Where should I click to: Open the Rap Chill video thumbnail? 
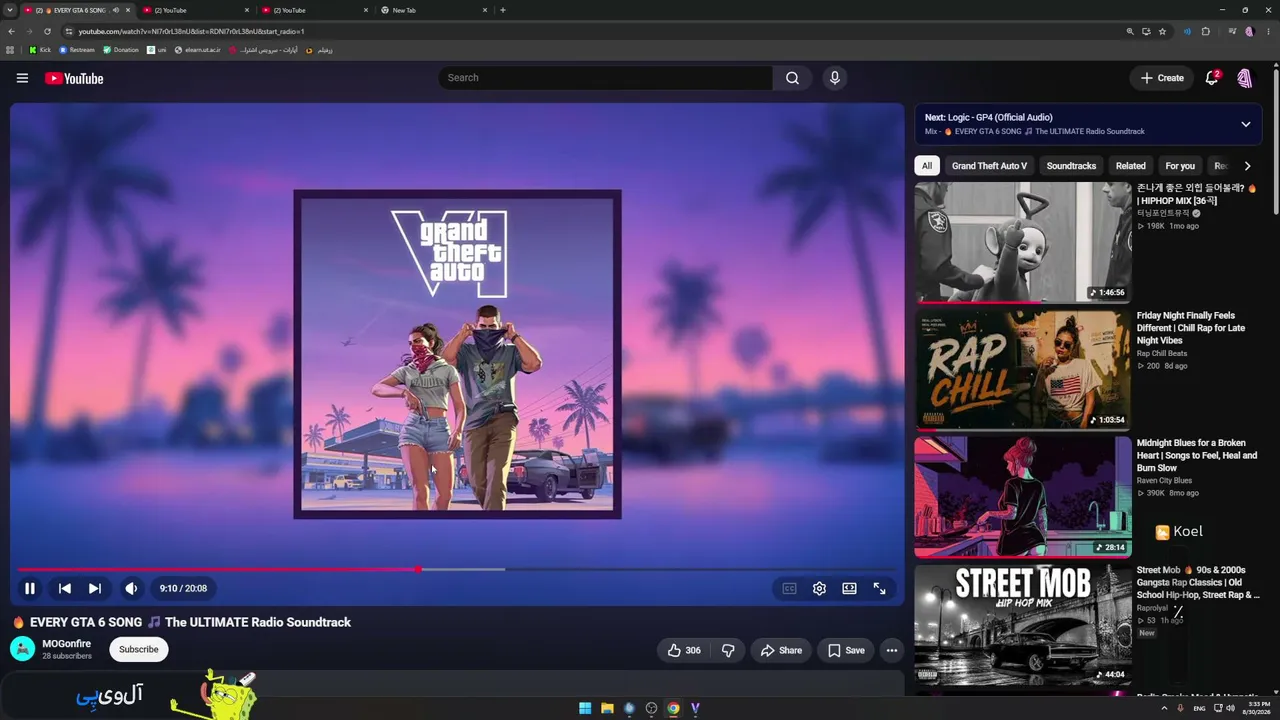1023,370
